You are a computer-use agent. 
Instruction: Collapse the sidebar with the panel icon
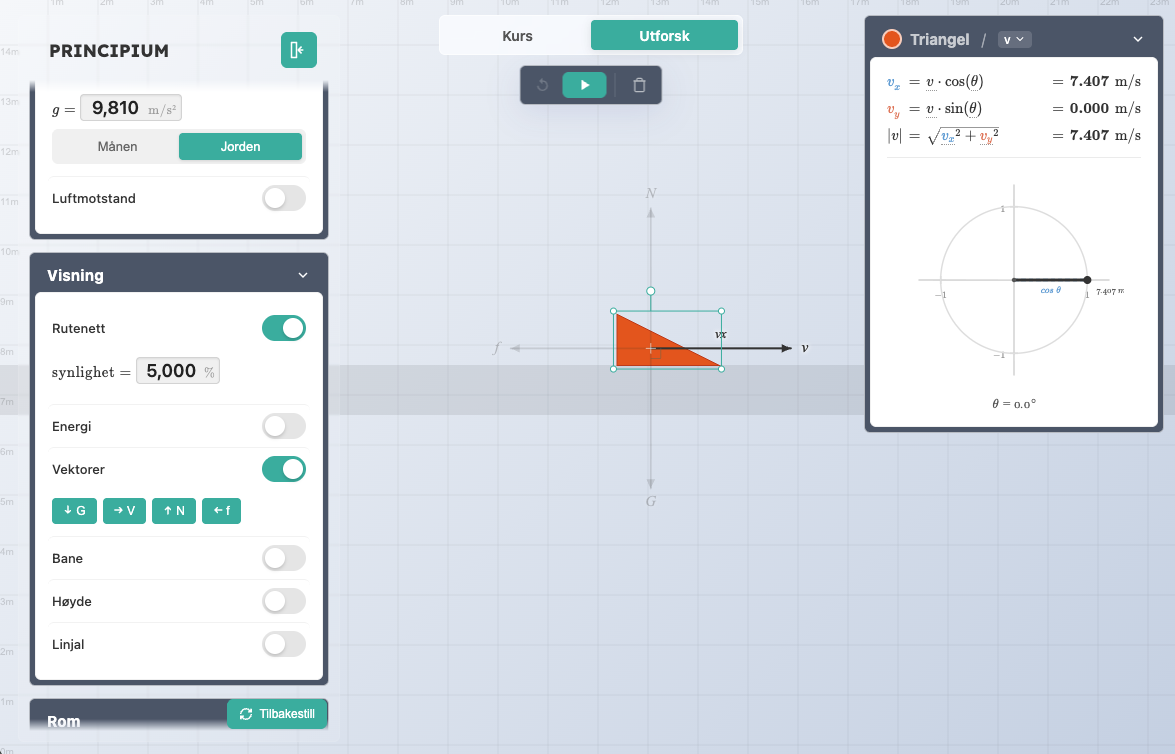click(x=298, y=50)
